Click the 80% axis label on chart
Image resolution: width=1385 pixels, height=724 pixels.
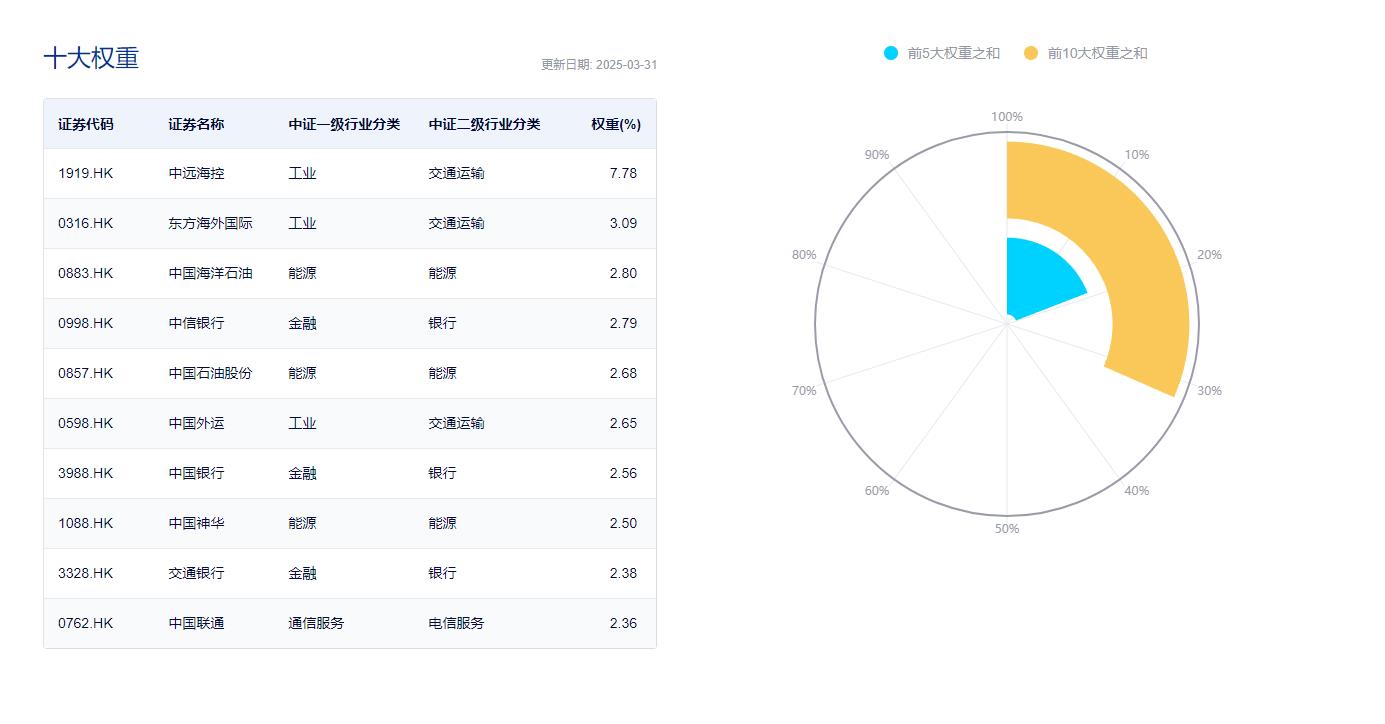[804, 254]
